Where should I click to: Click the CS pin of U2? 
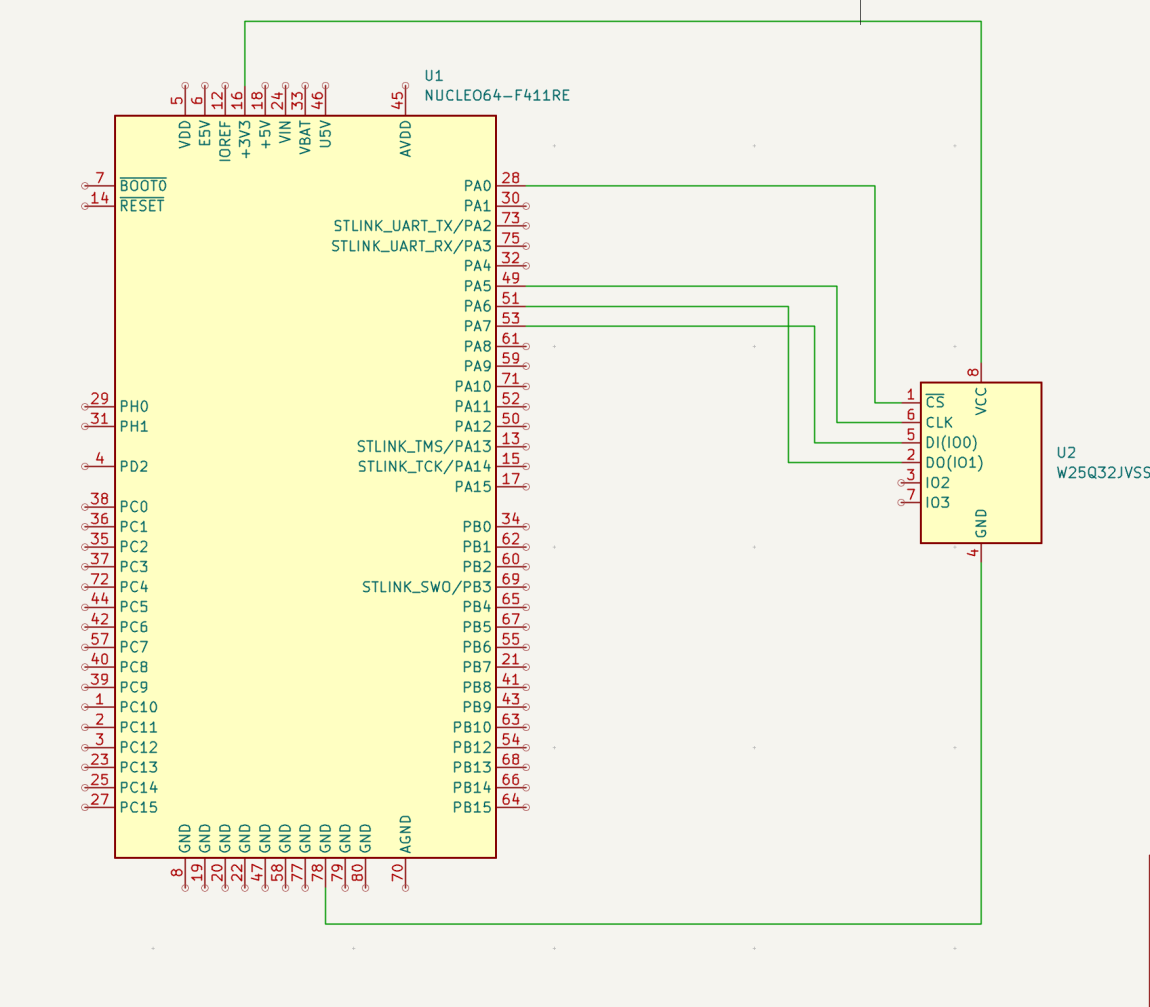coord(935,401)
